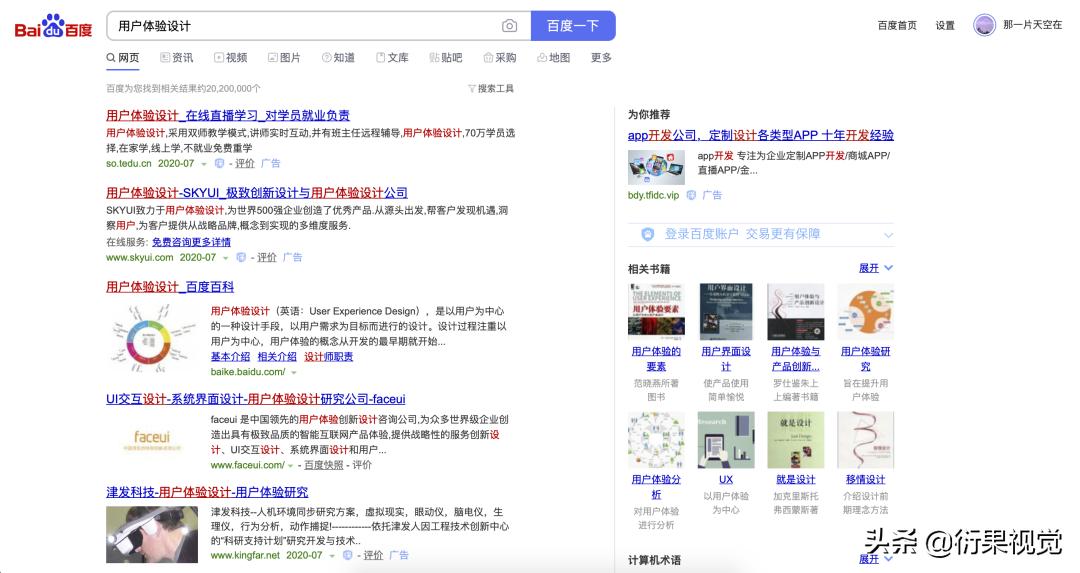Image resolution: width=1080 pixels, height=573 pixels.
Task: Open 设计师职责 sublink
Action: click(329, 357)
